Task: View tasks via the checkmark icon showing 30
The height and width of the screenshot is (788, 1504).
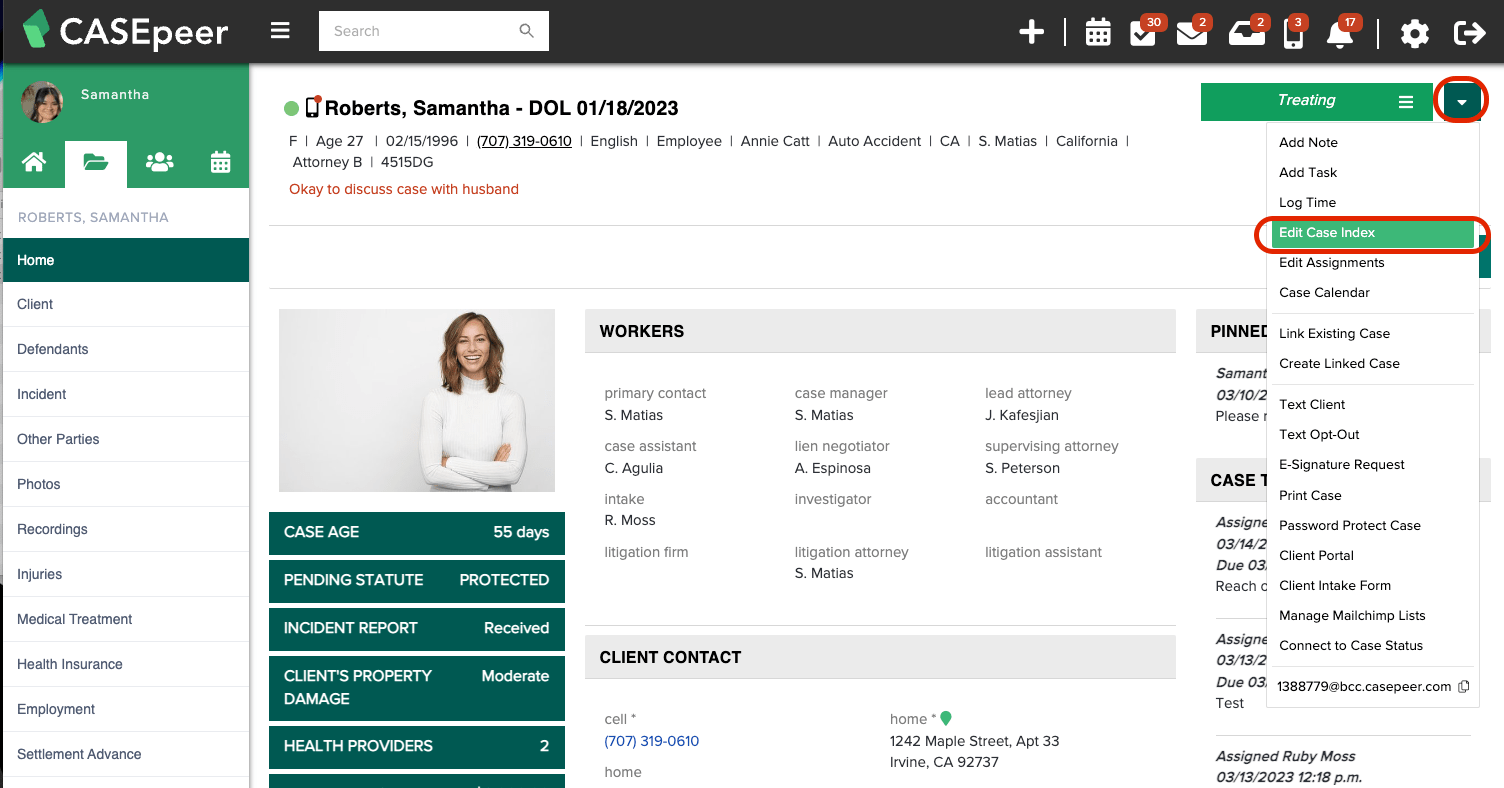Action: (1145, 33)
